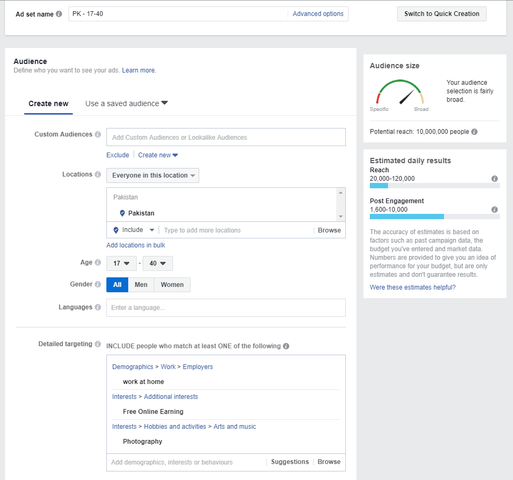Click info icon next to Ad set name

pos(59,14)
